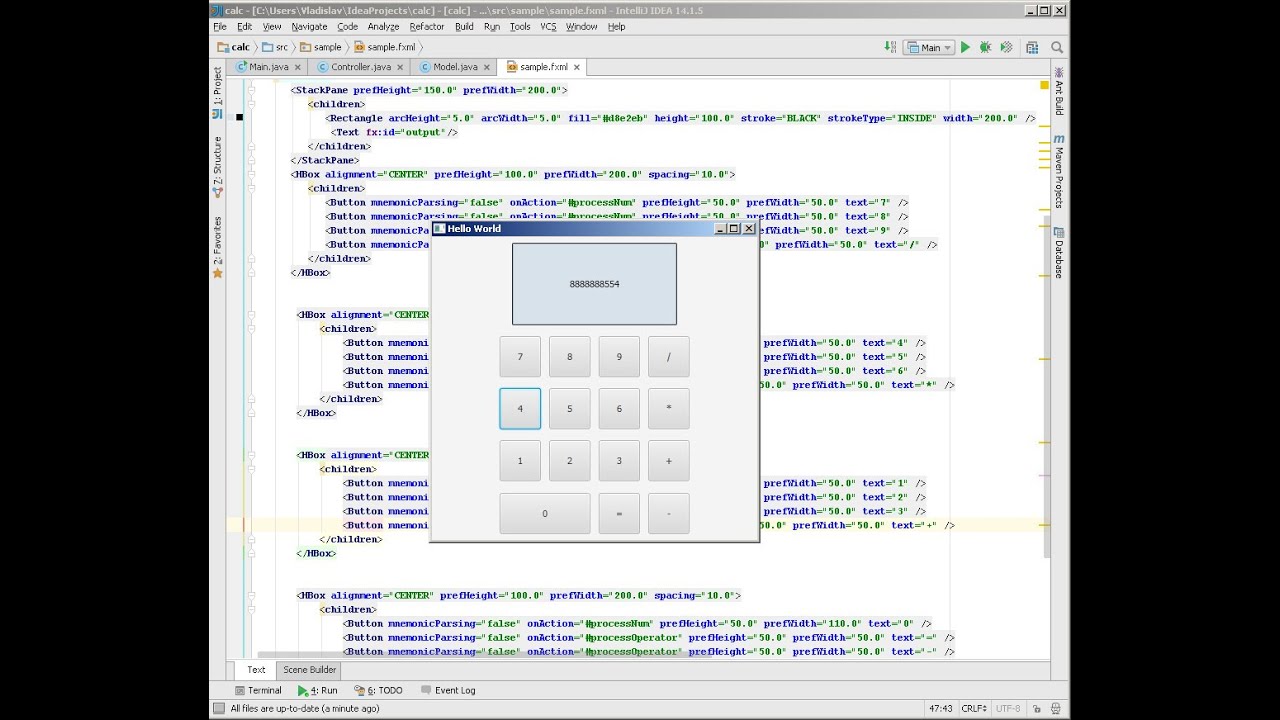The image size is (1280, 720).
Task: Open the File menu
Action: click(x=220, y=27)
